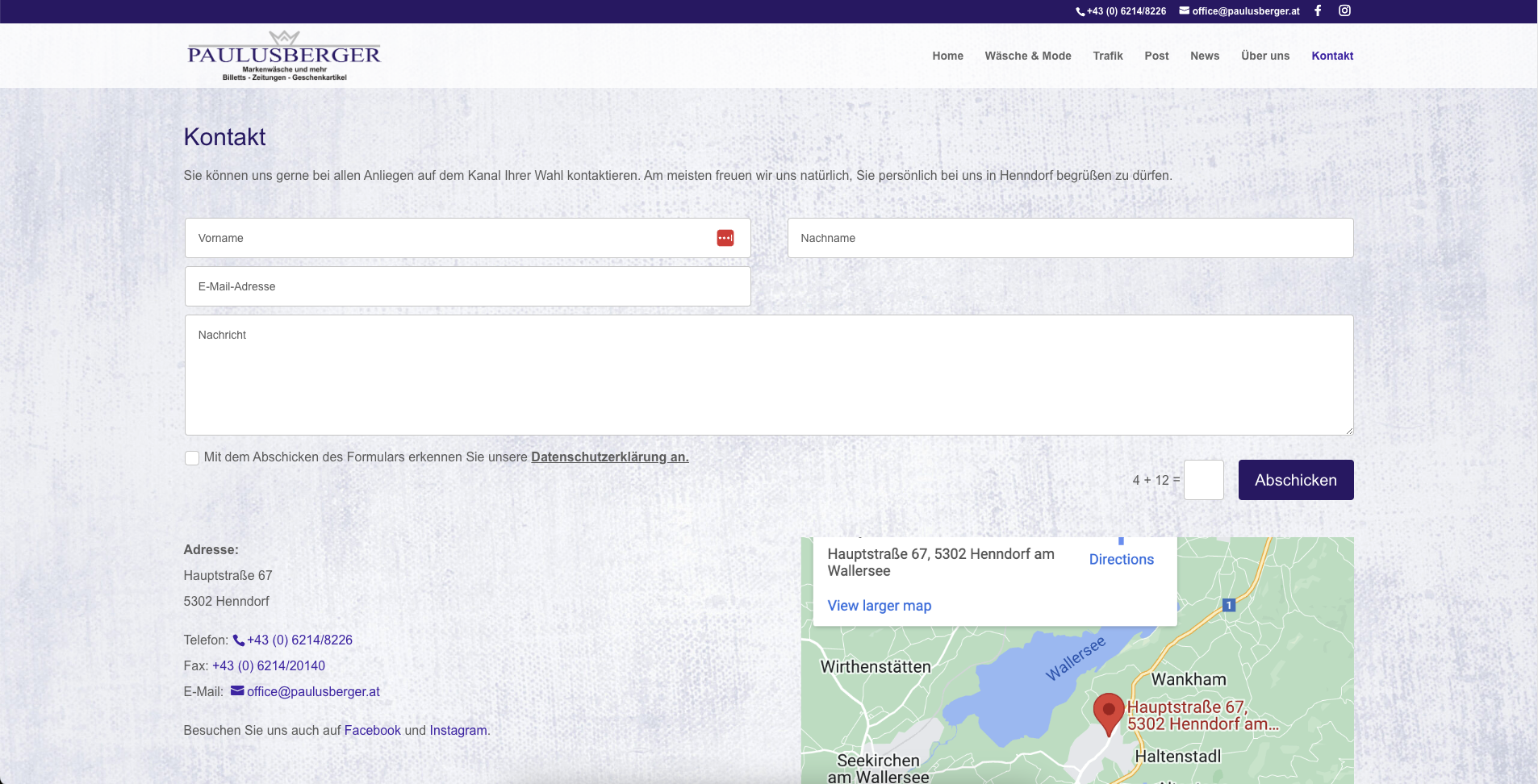The image size is (1538, 784).
Task: Click the office email address in top bar
Action: [x=1240, y=11]
